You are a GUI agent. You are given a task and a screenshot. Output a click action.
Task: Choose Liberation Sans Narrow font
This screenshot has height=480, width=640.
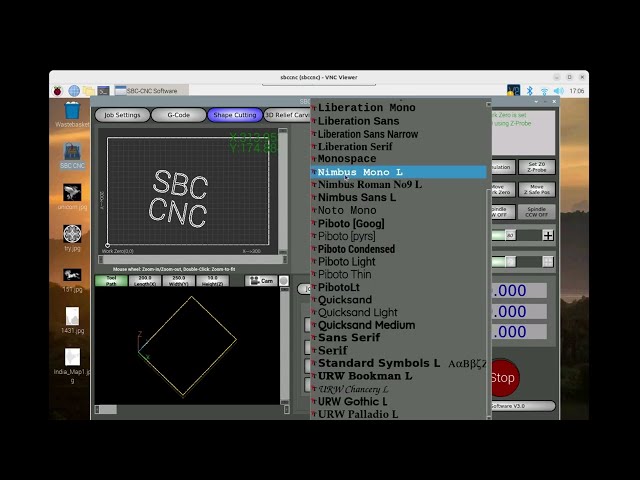[398, 134]
